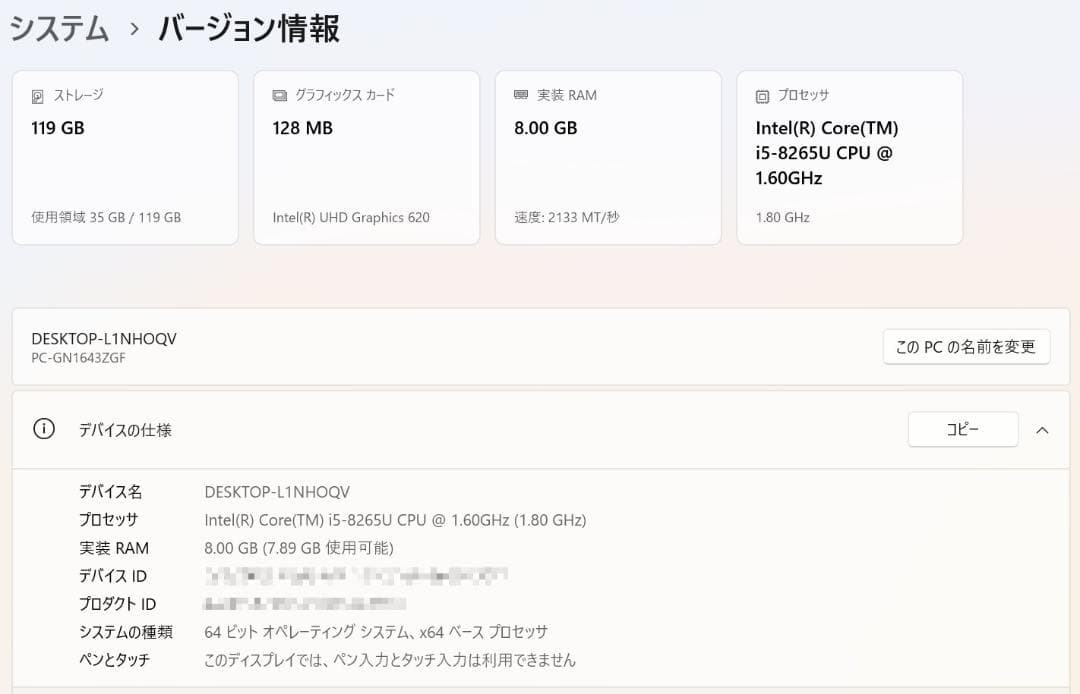Click the Intel Core i5-8265U processor card

pyautogui.click(x=849, y=157)
